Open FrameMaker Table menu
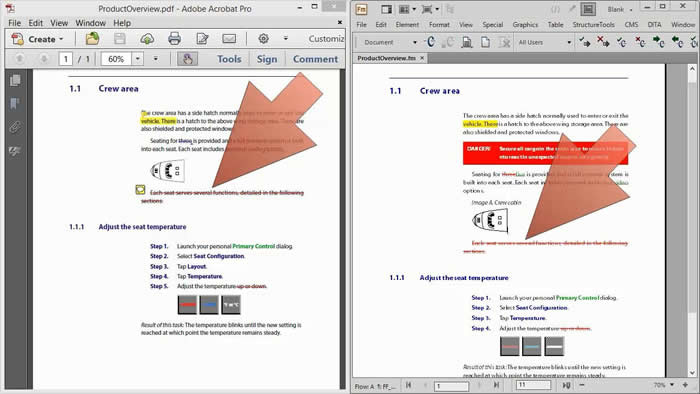700x394 pixels. pos(555,25)
